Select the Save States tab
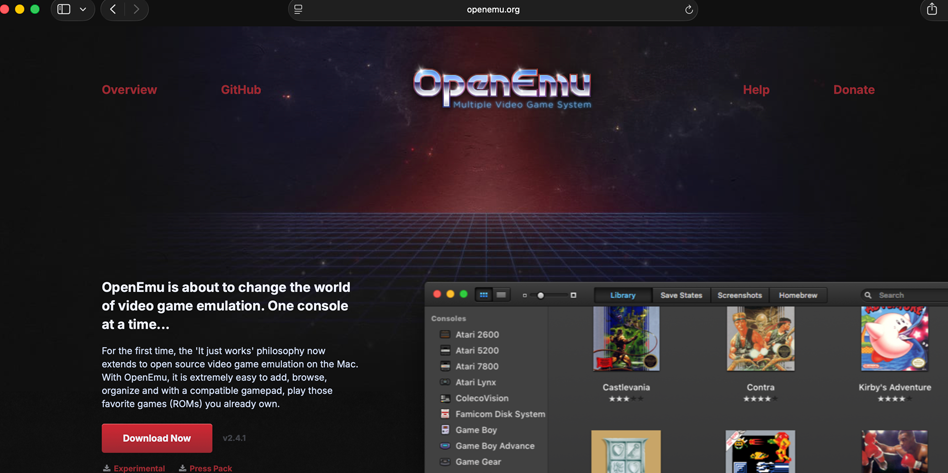Screen dimensions: 948x473 [x=681, y=295]
